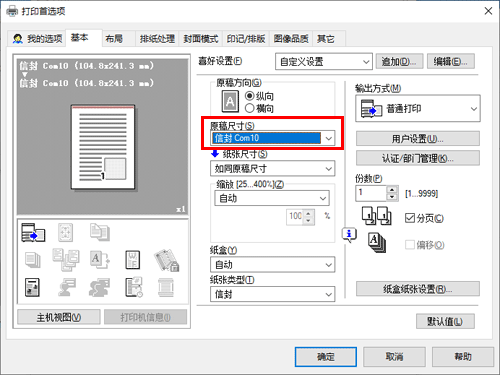Switch to 基本 tab
Image resolution: width=500 pixels, height=375 pixels.
pyautogui.click(x=84, y=38)
